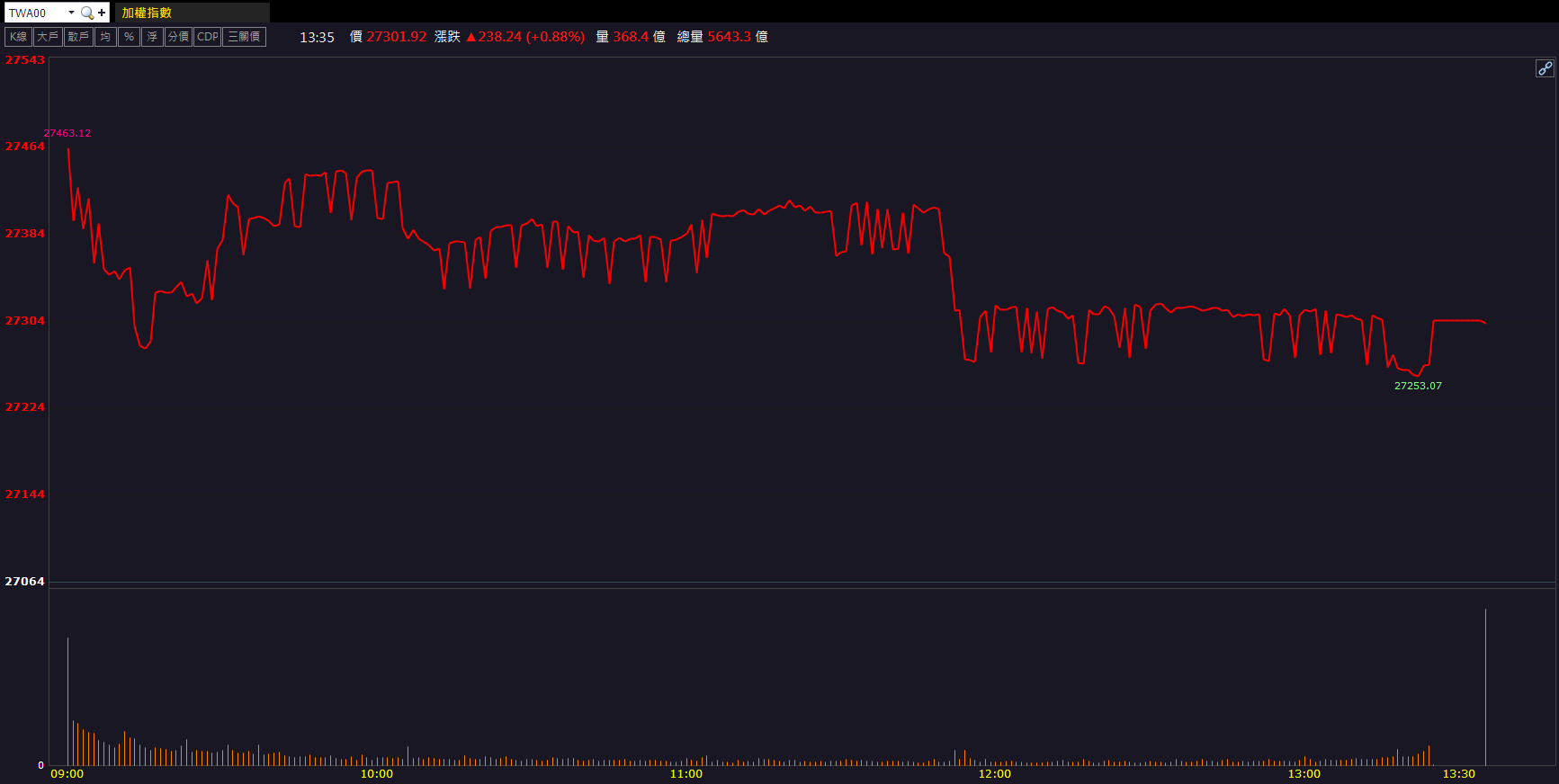Click the % percentage scale button
The image size is (1559, 784).
129,37
